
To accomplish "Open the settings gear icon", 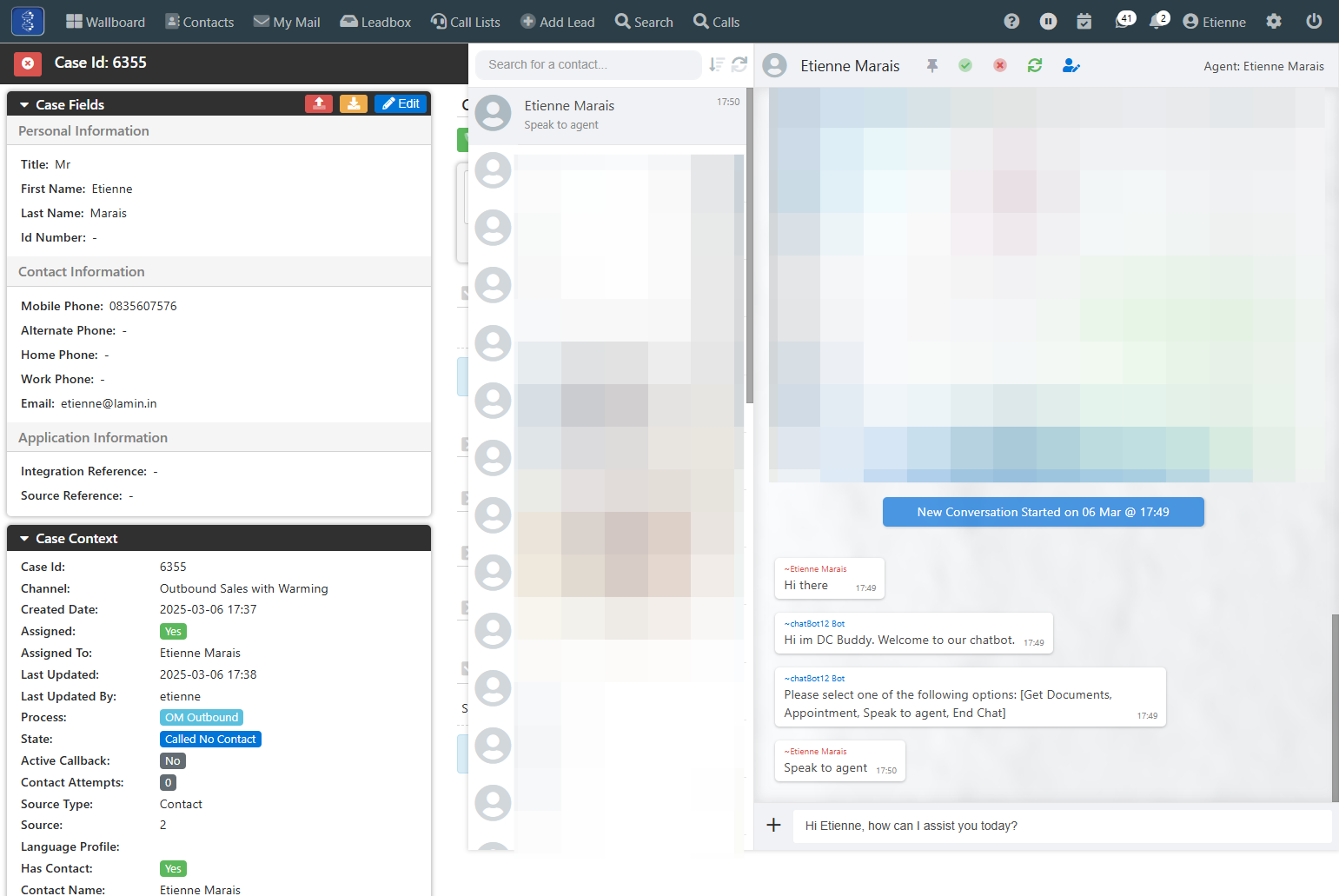I will point(1274,22).
